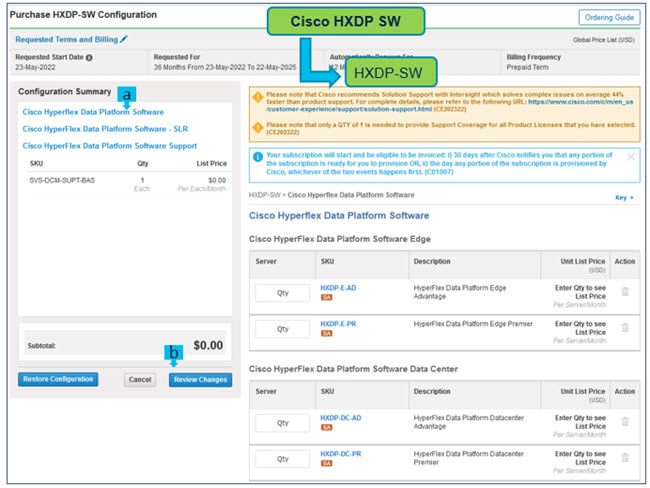Click HXDP-SW in the breadcrumb path
Screen dimensions: 650x488
264,195
